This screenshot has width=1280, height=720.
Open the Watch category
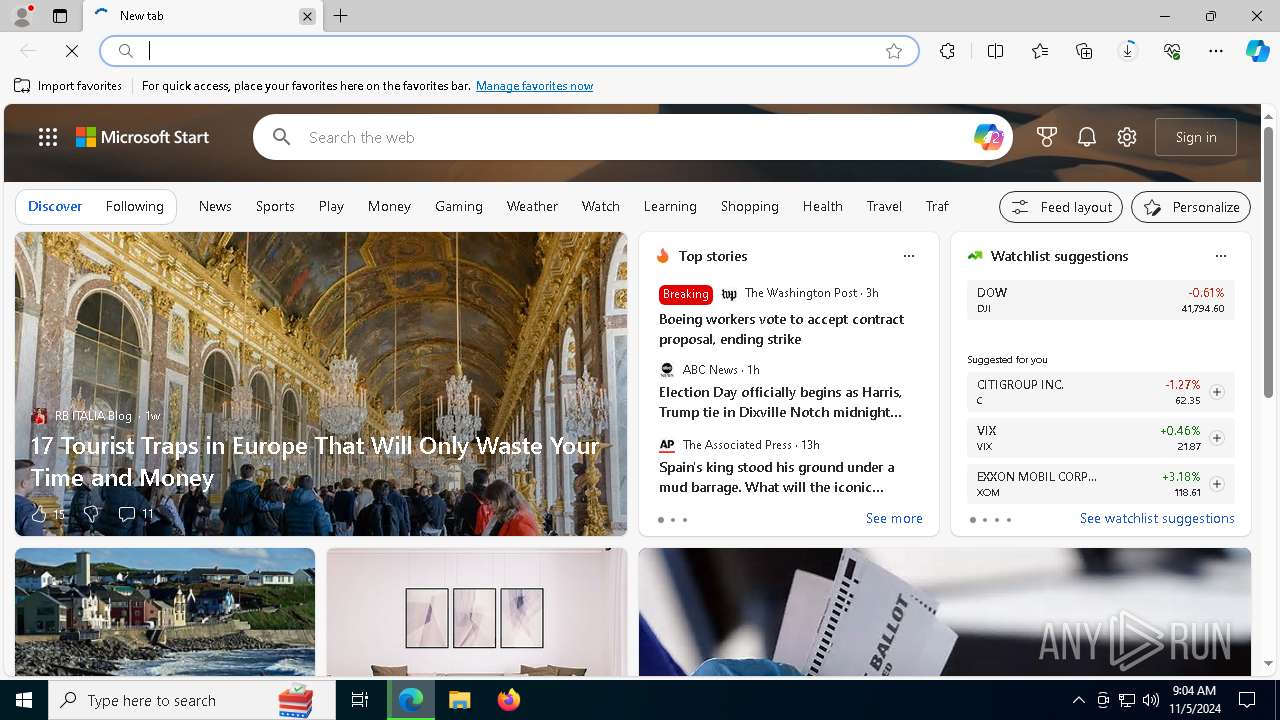coord(601,206)
